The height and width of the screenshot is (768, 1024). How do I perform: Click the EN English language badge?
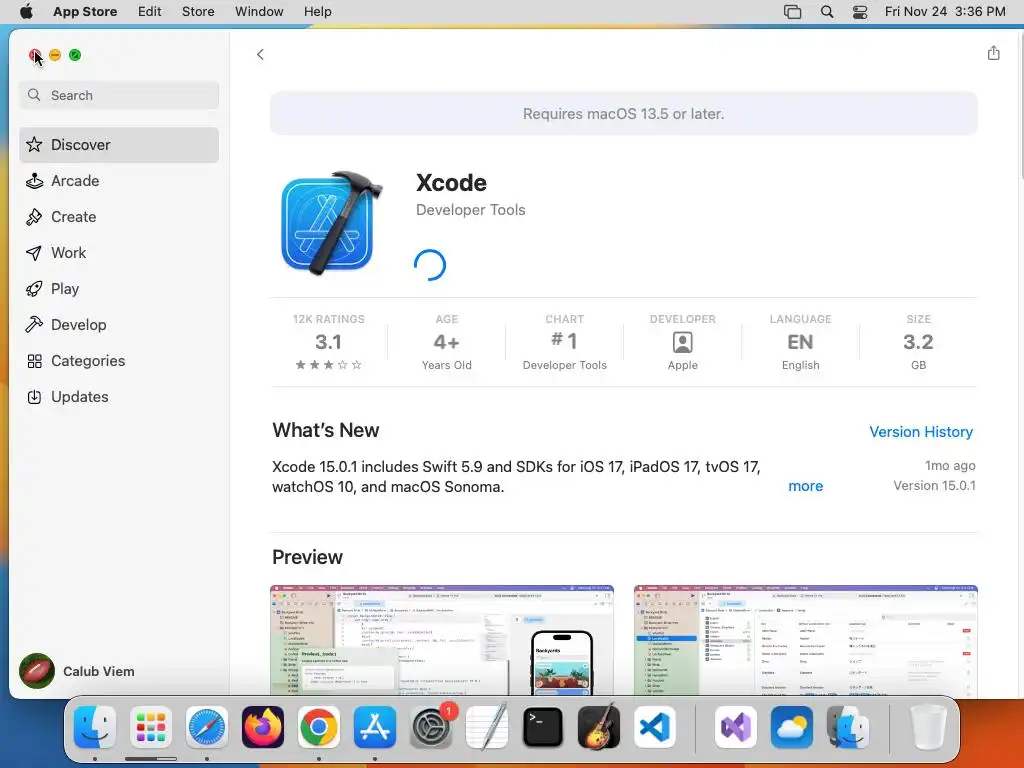click(801, 342)
